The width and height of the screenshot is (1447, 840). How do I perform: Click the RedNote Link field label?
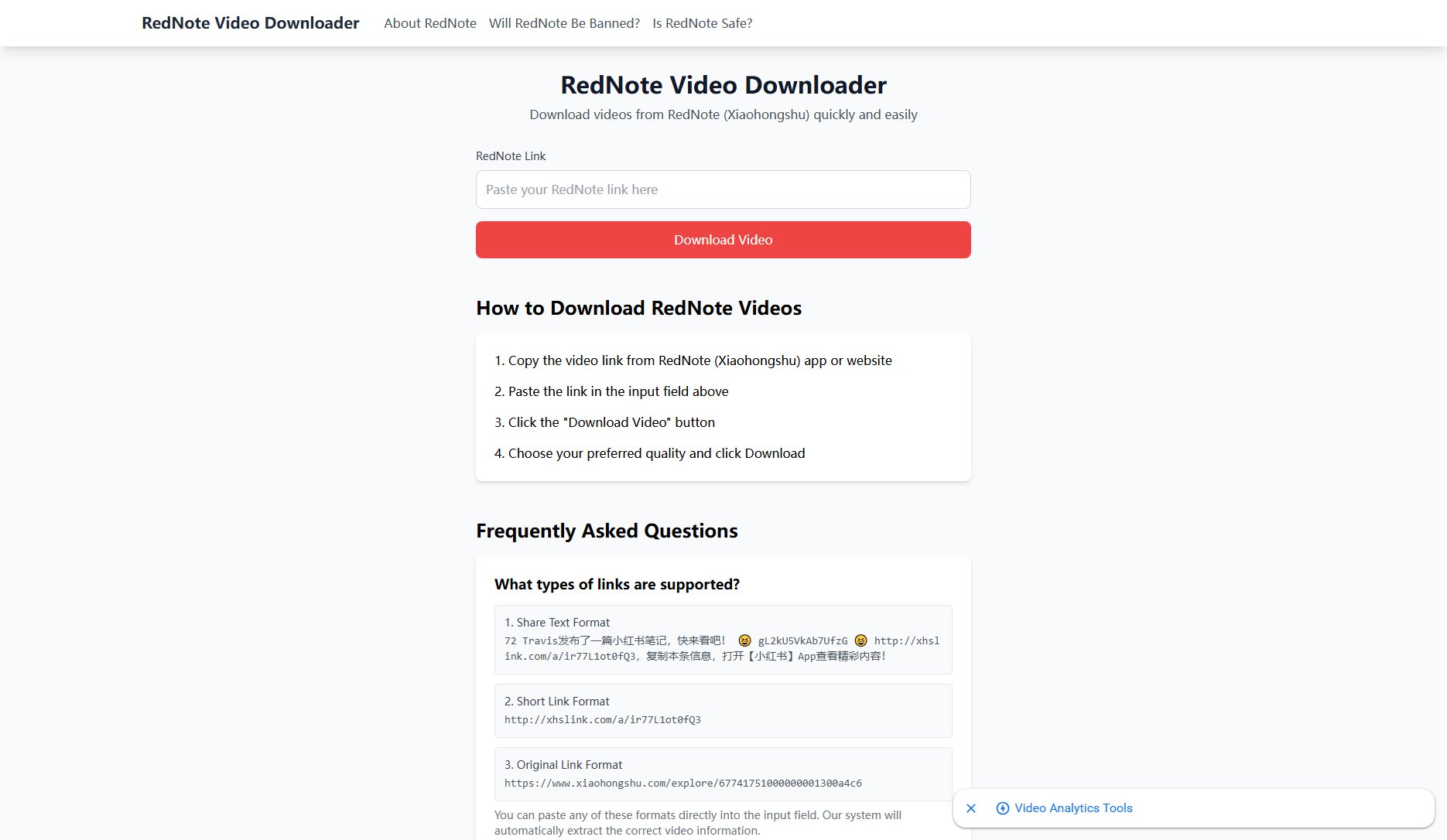(x=511, y=156)
